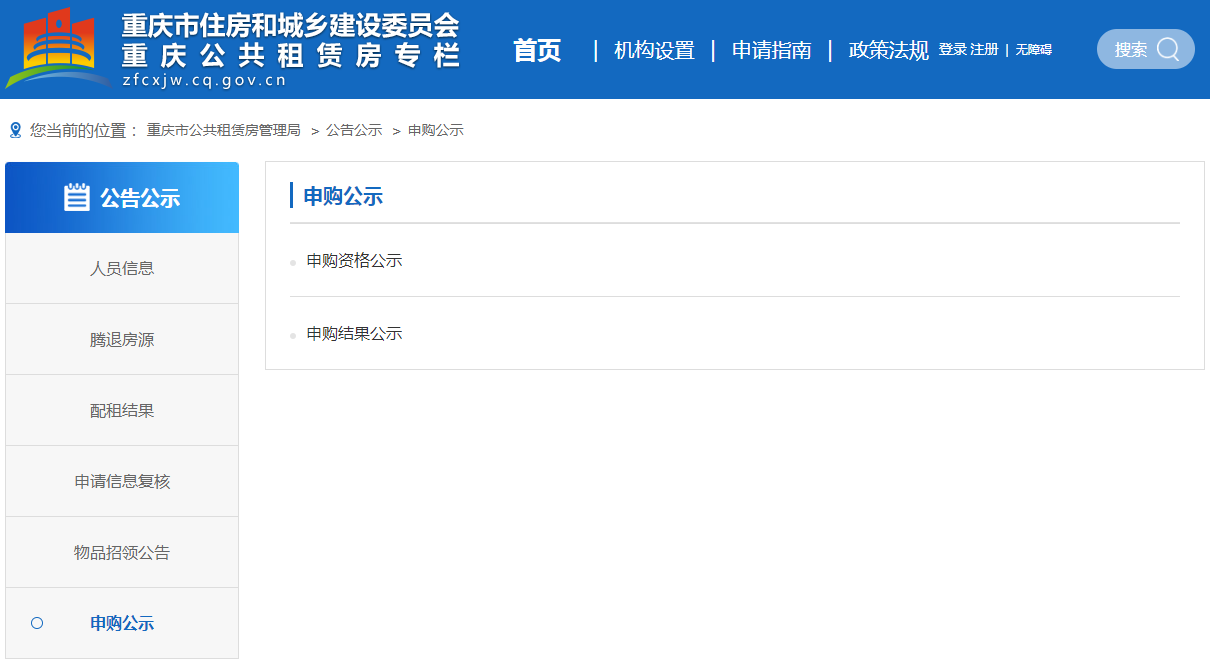Open 申请信息复核 sidebar entry
Screen dimensions: 1210x663
tap(122, 482)
